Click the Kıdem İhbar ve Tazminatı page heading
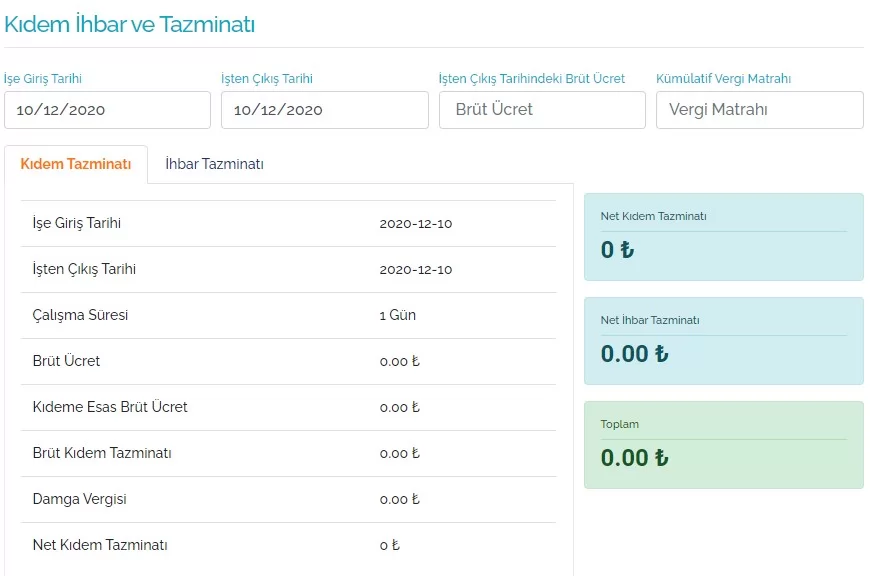Viewport: 879px width, 576px height. [130, 25]
